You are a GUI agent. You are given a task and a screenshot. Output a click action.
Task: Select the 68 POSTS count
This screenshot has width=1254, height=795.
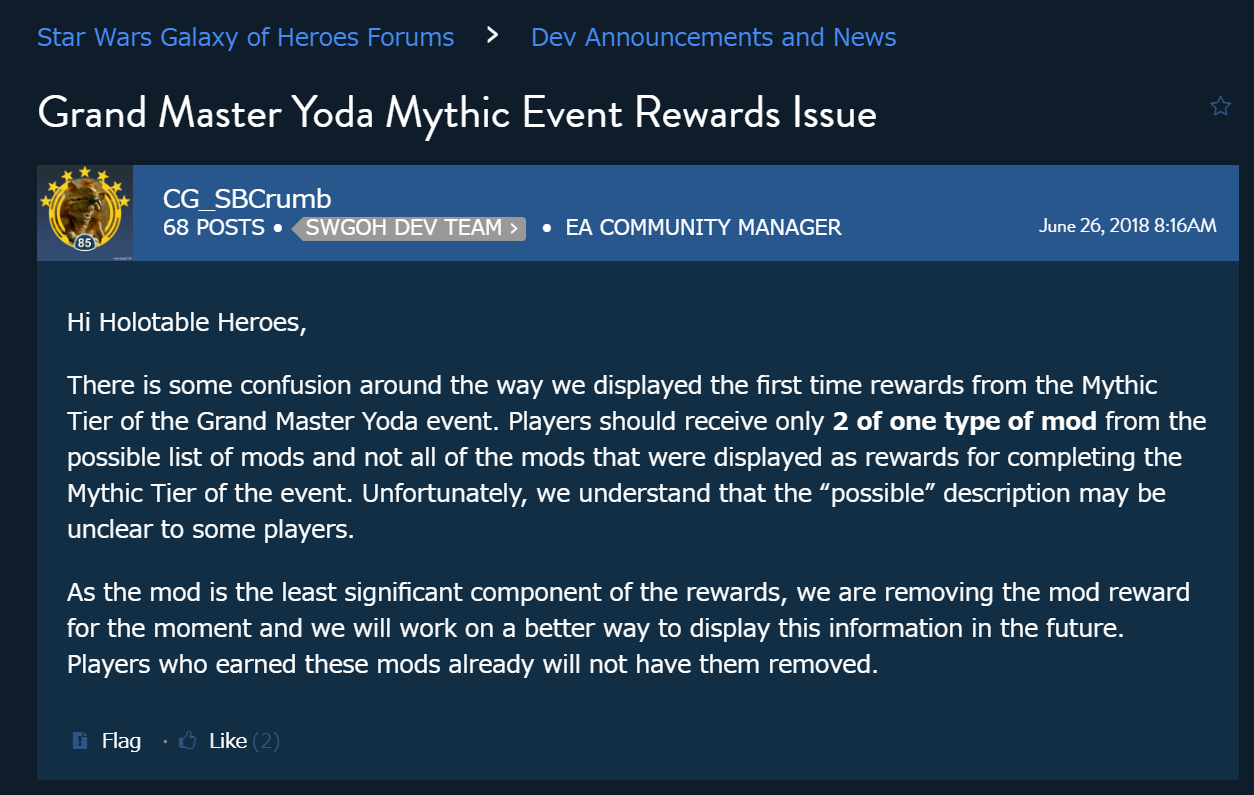pyautogui.click(x=214, y=228)
